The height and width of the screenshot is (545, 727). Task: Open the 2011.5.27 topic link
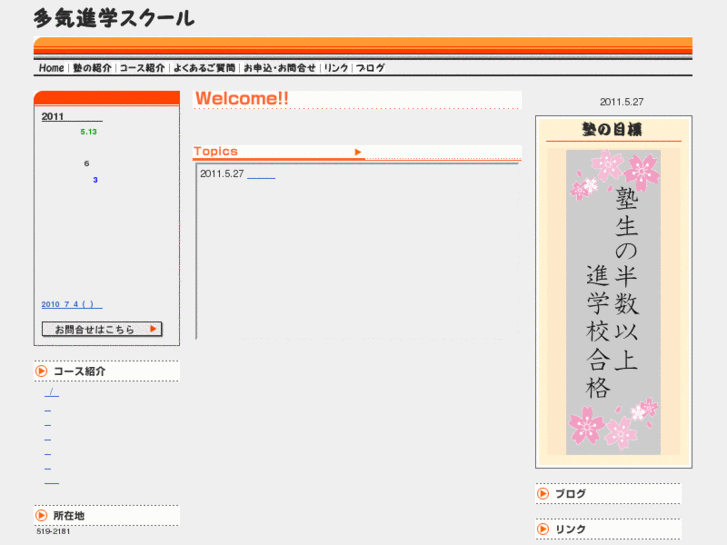(x=261, y=174)
